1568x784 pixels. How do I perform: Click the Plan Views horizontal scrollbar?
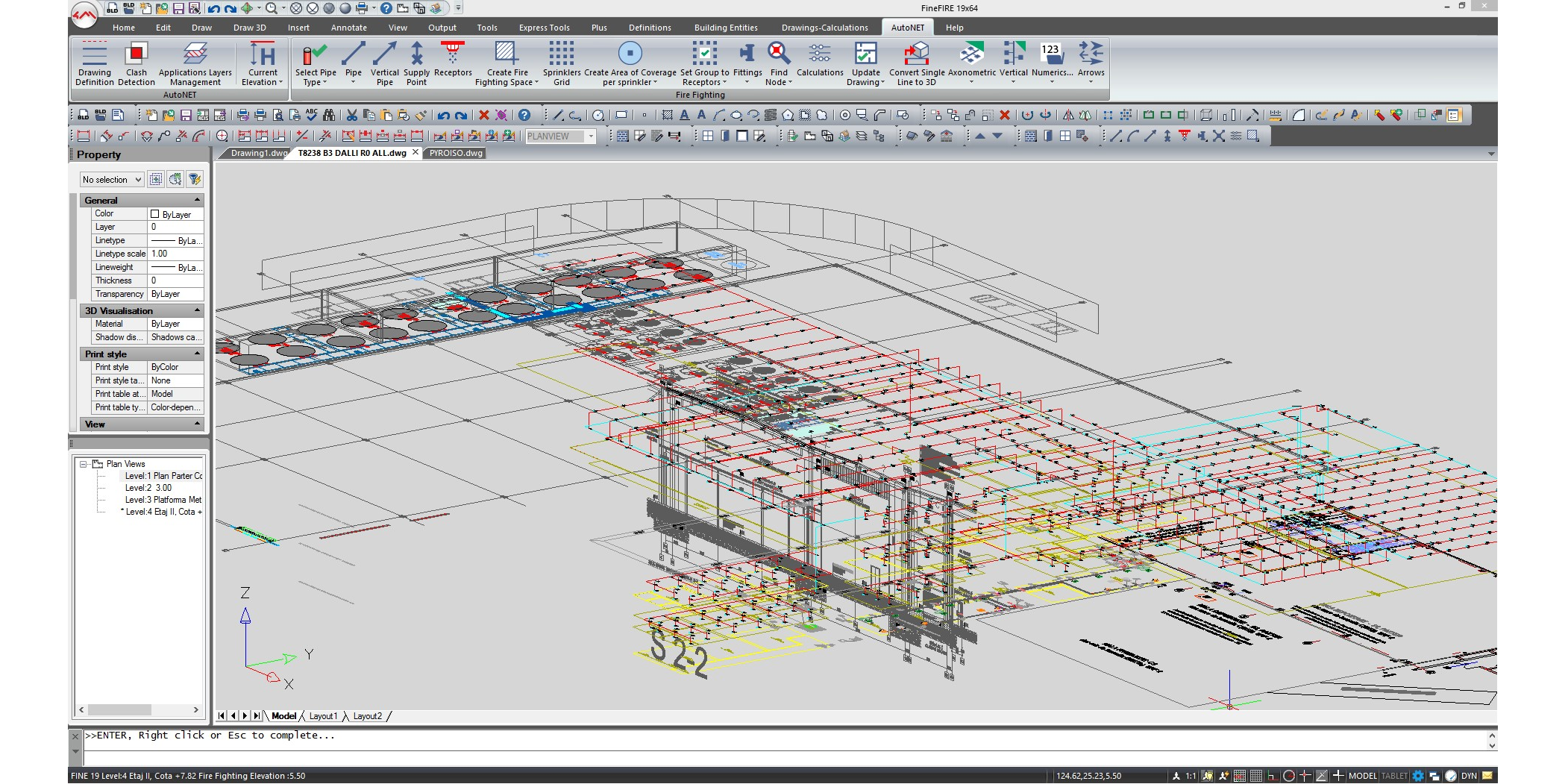coord(139,710)
